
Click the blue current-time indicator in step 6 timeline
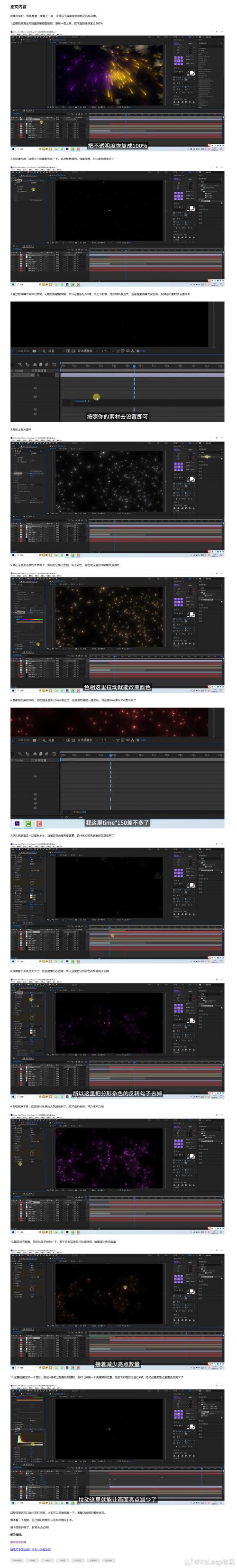pos(110,756)
